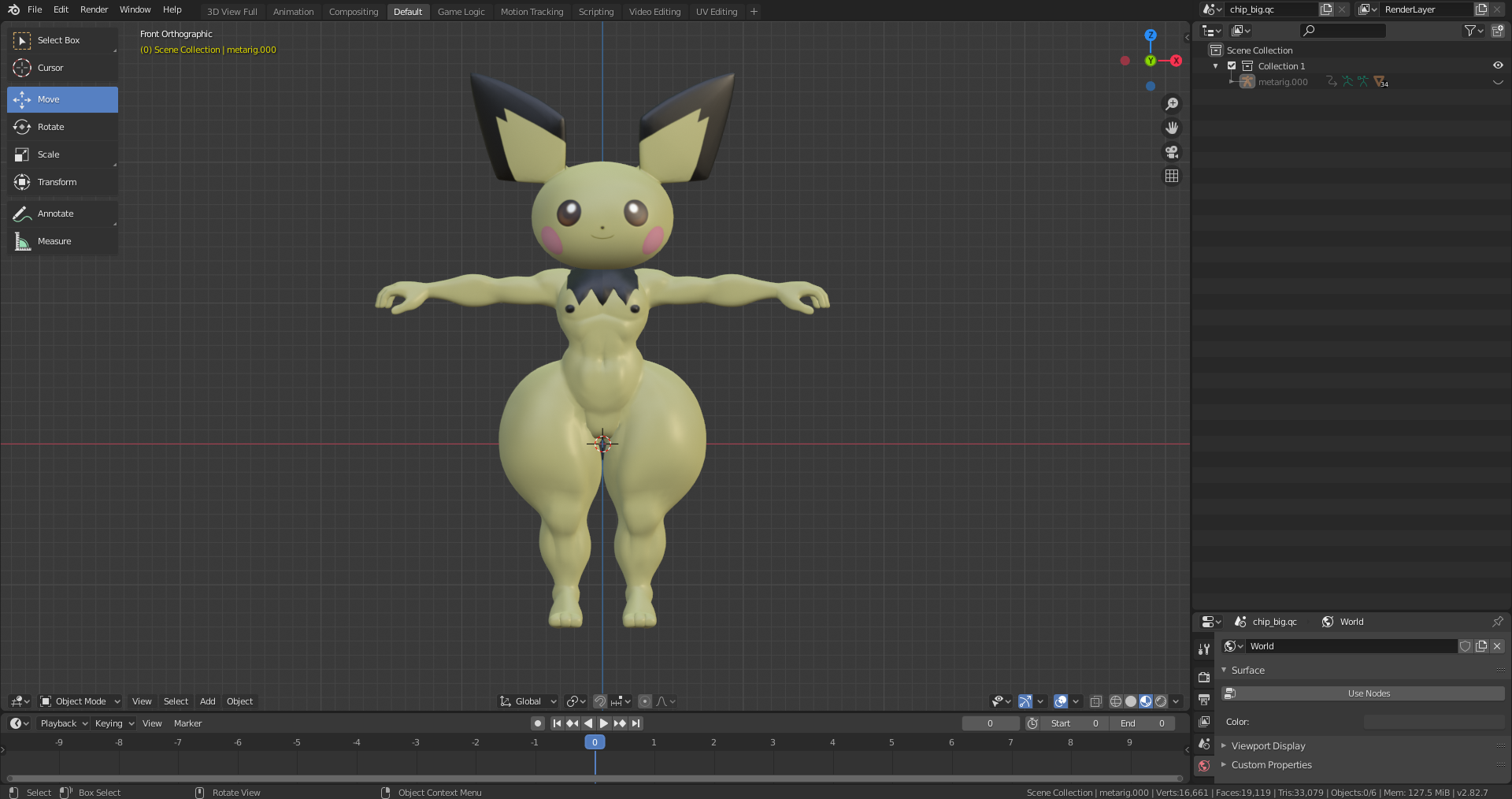Switch to rendered shading

click(x=1161, y=701)
